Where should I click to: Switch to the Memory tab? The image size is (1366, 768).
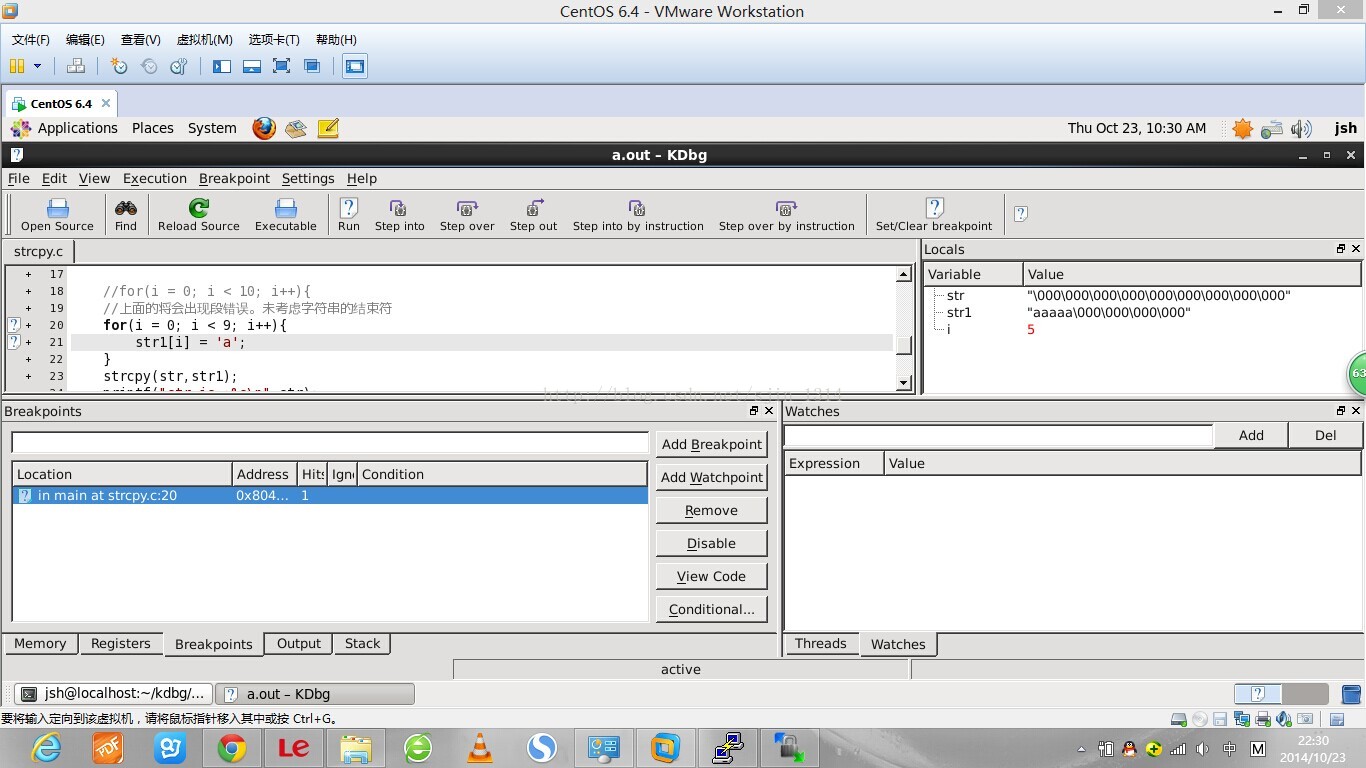click(x=40, y=644)
